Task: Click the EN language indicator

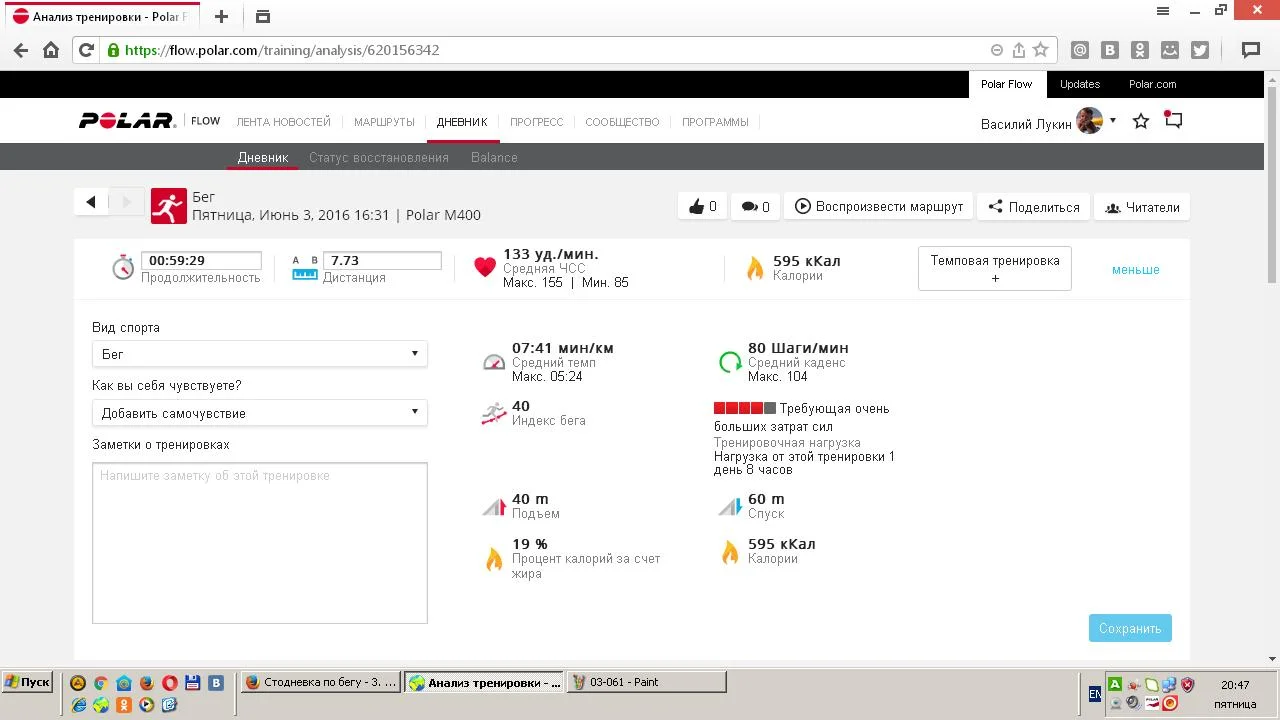Action: [x=1095, y=693]
